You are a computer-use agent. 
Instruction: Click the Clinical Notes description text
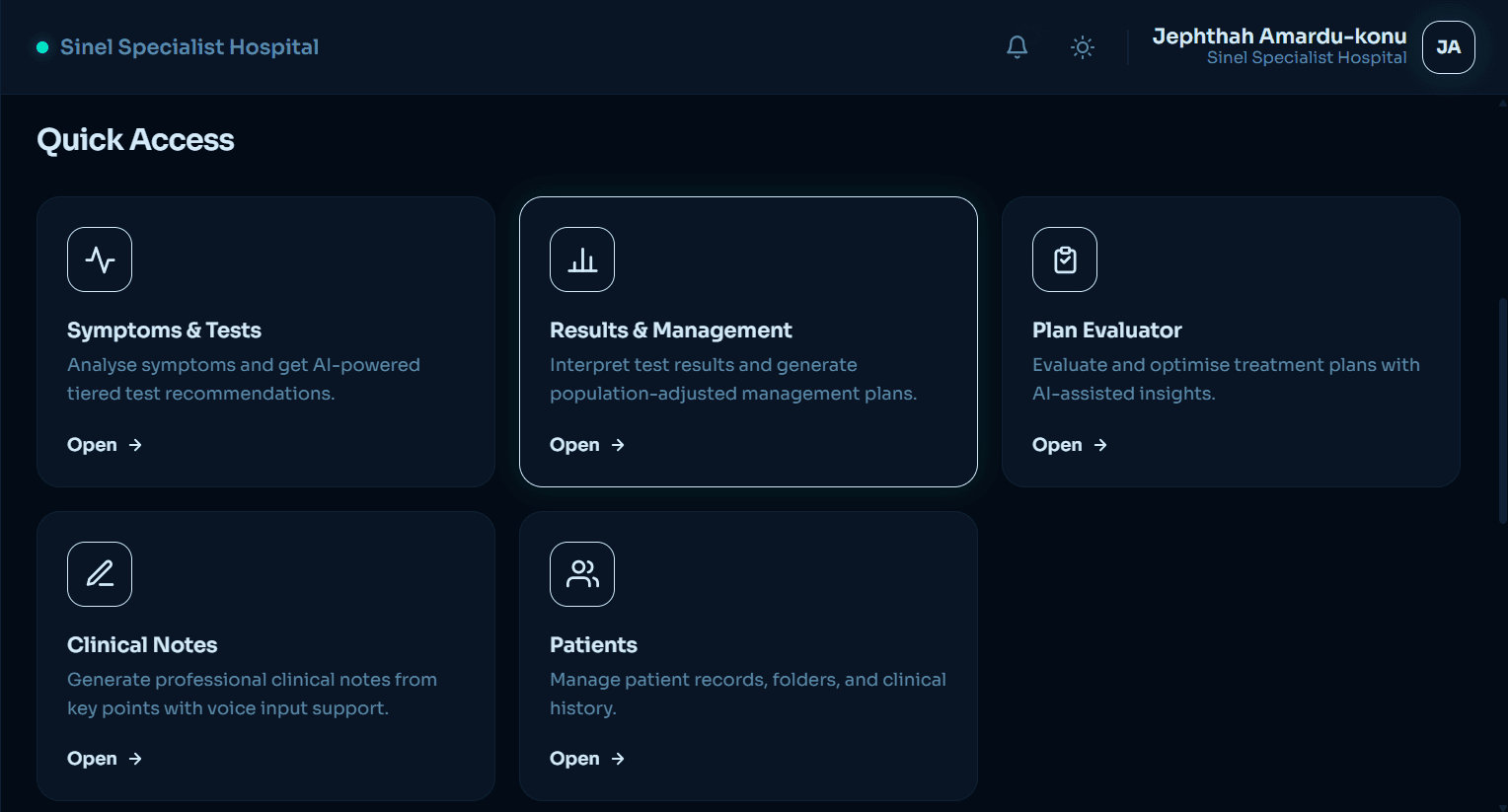pyautogui.click(x=252, y=694)
